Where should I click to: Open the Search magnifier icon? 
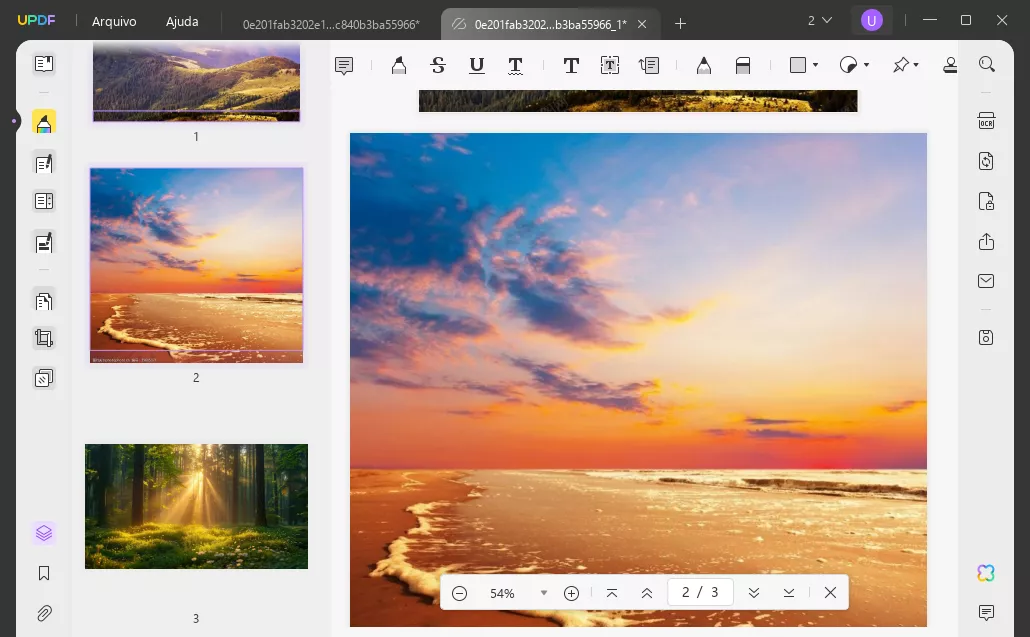point(987,64)
